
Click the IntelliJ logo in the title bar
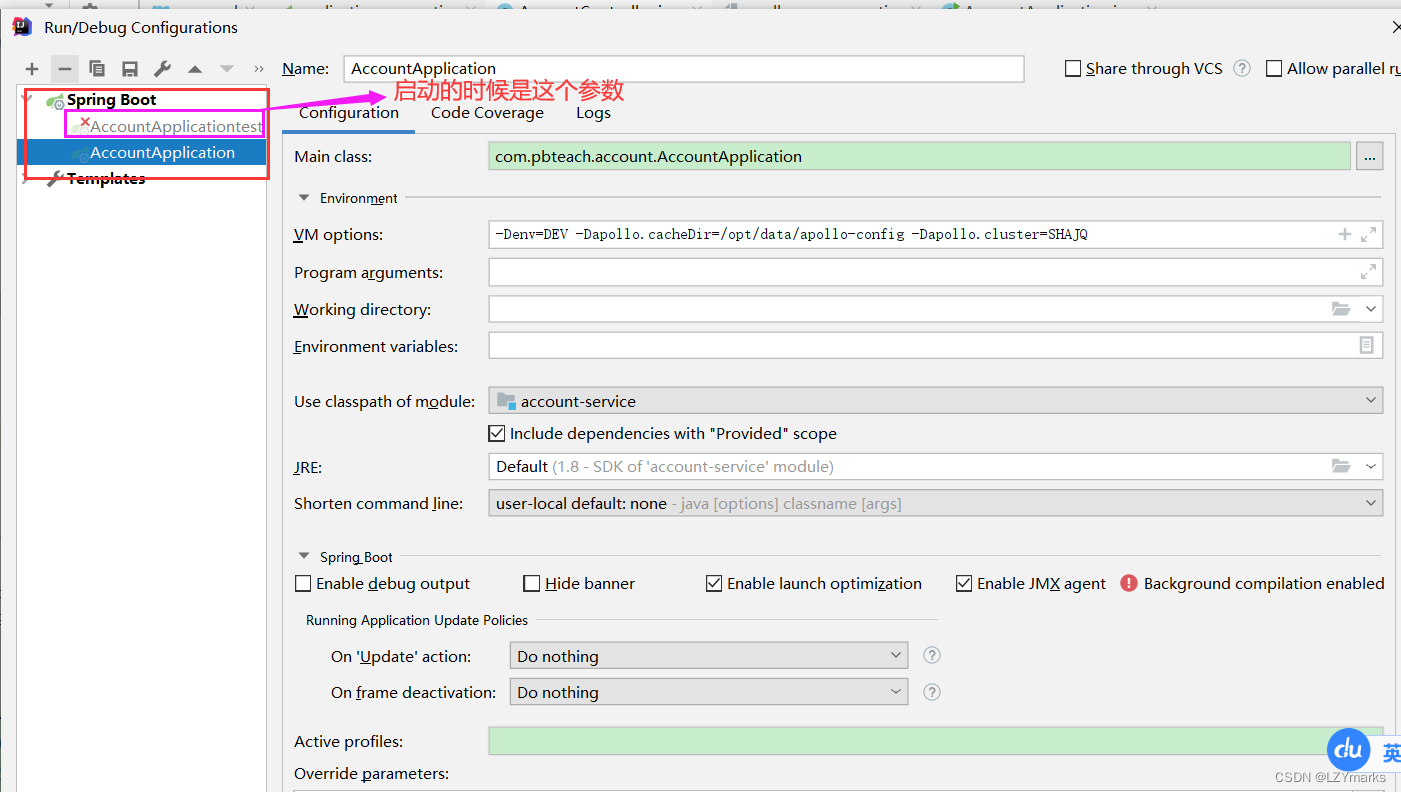pyautogui.click(x=22, y=27)
